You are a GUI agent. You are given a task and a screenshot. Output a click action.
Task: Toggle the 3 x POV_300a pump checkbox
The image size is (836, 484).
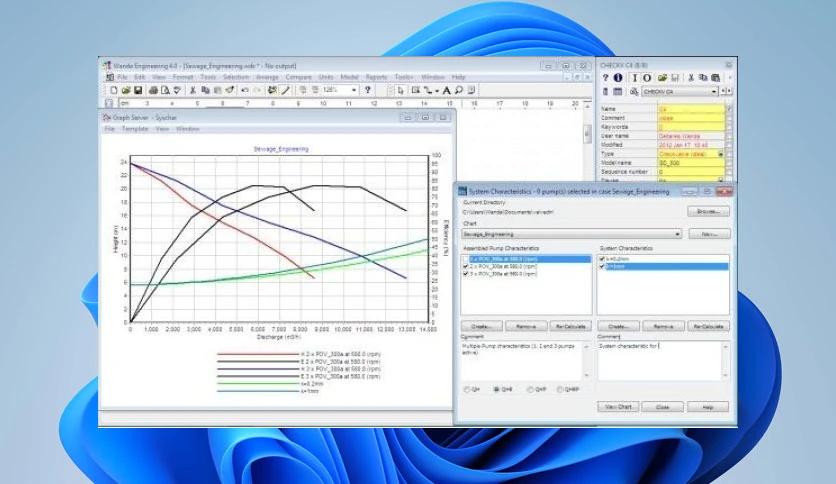tap(465, 273)
